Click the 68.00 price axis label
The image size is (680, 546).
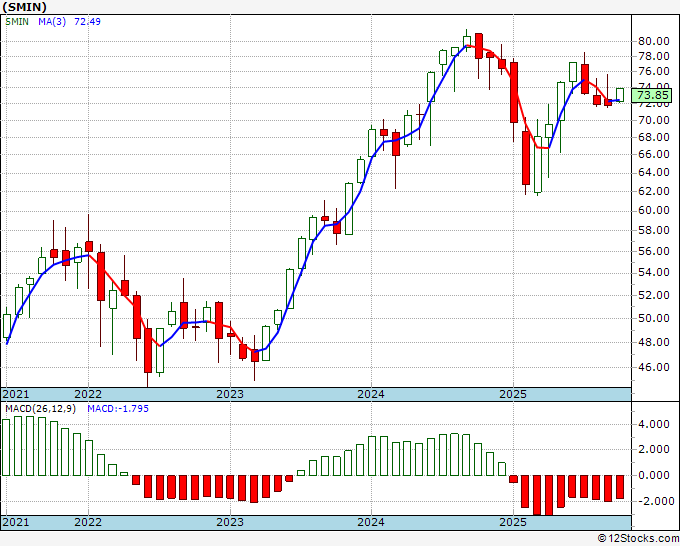coord(654,137)
